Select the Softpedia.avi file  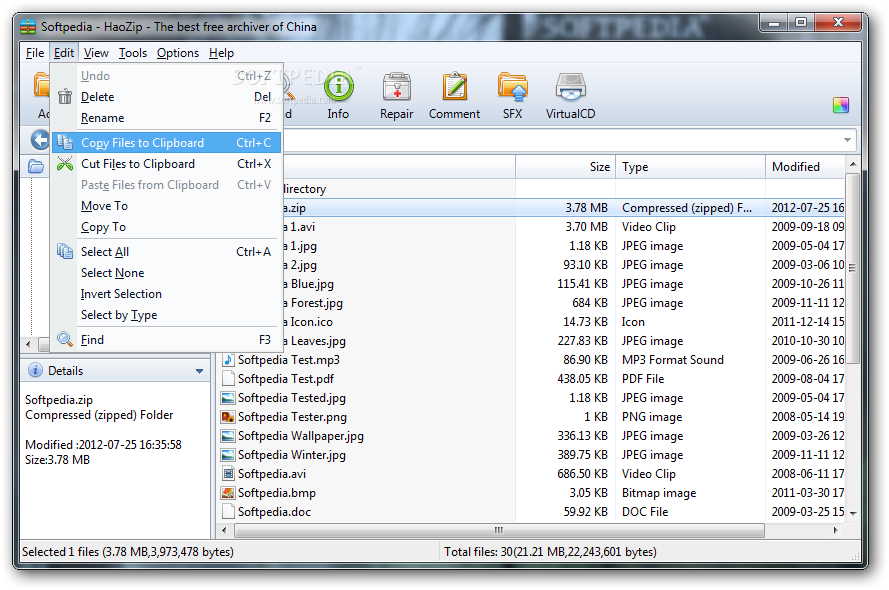533,474
